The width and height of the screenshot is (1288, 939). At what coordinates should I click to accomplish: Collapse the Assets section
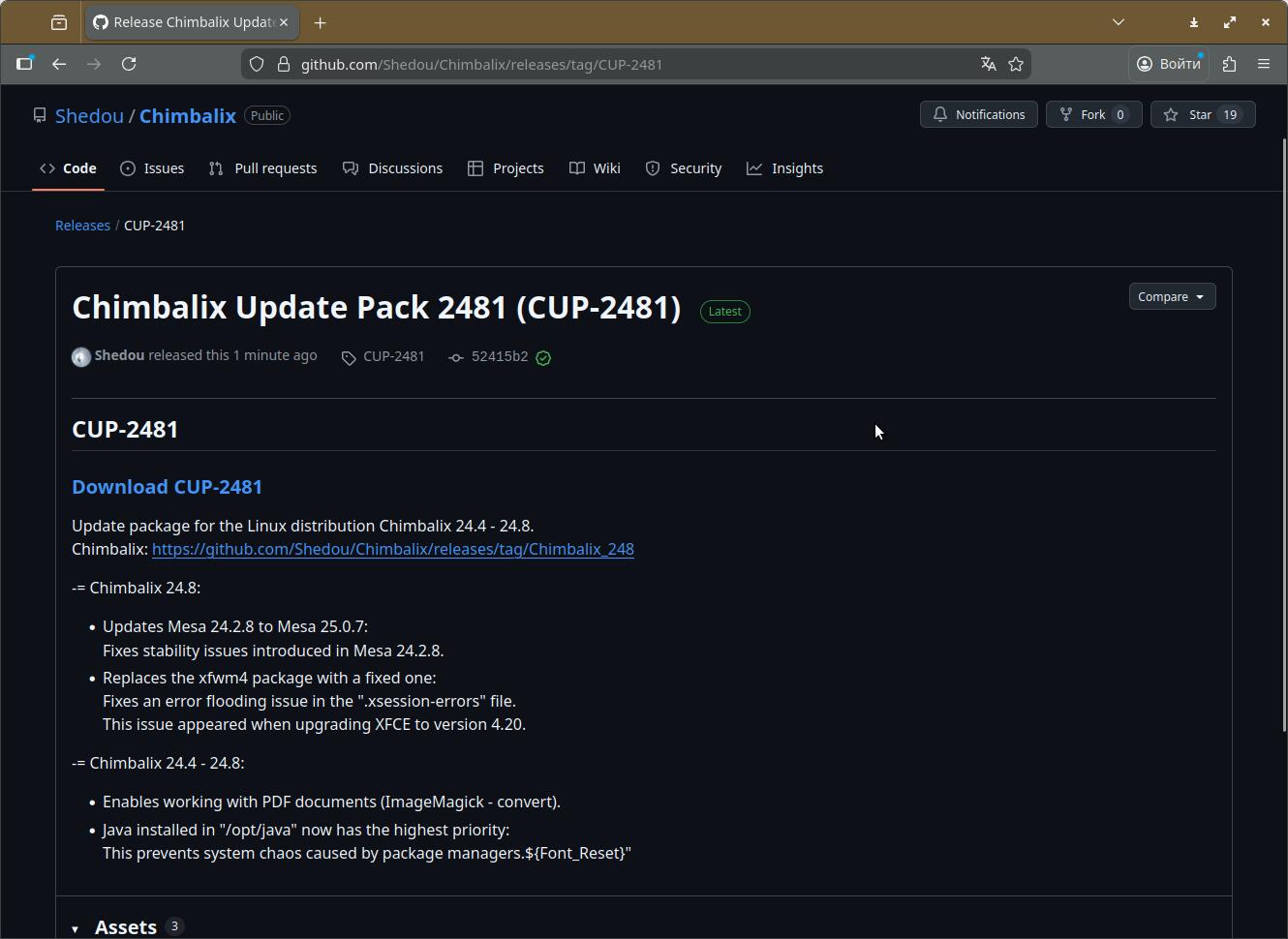[x=125, y=926]
